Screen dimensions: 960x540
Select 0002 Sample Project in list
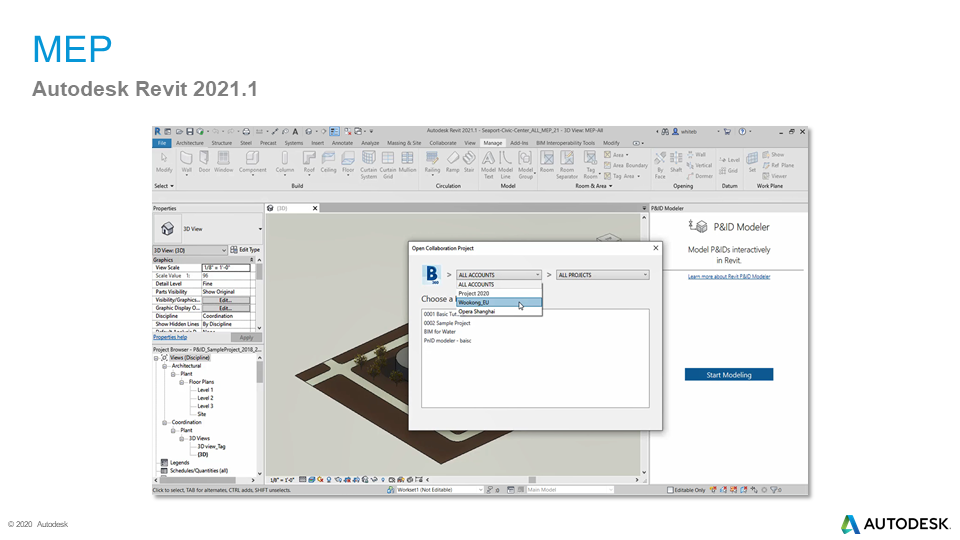point(447,323)
